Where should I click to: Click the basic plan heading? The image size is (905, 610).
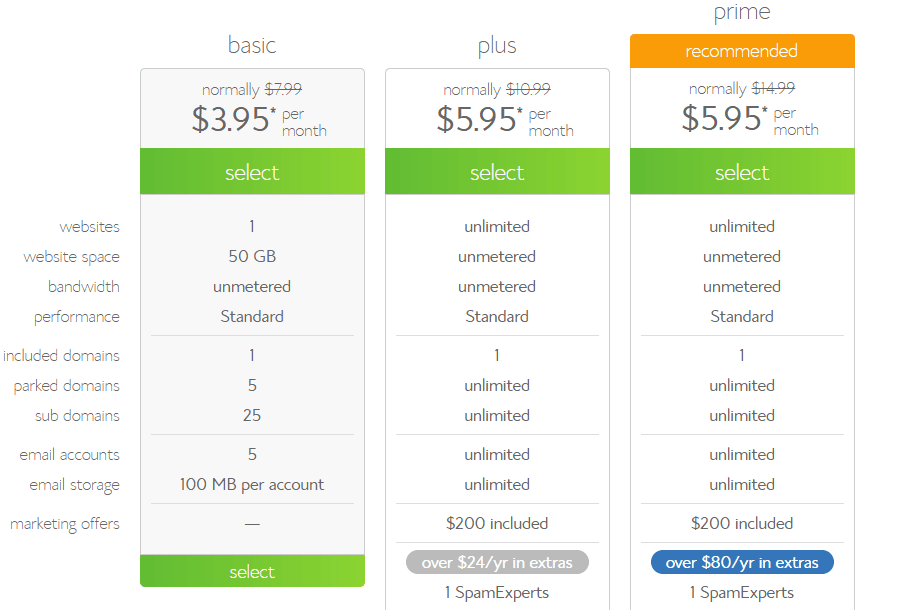pyautogui.click(x=252, y=45)
